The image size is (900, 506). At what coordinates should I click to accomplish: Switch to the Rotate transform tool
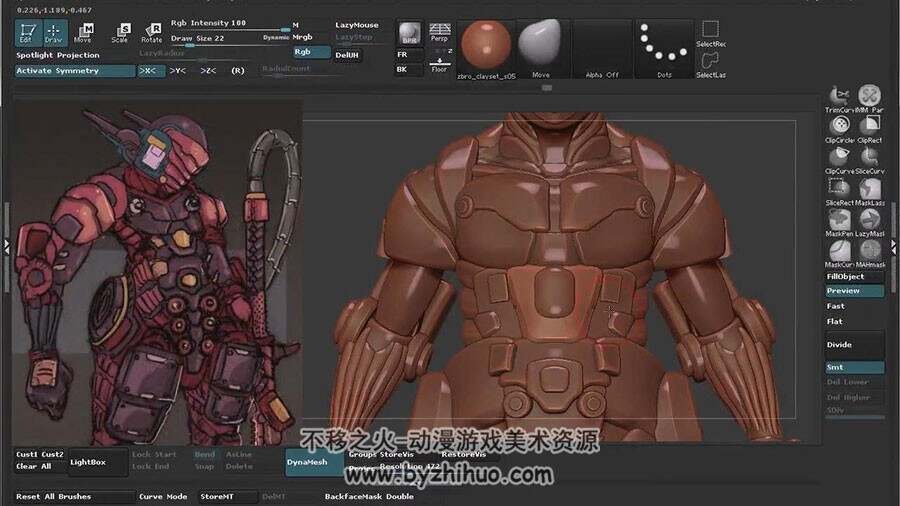click(152, 33)
